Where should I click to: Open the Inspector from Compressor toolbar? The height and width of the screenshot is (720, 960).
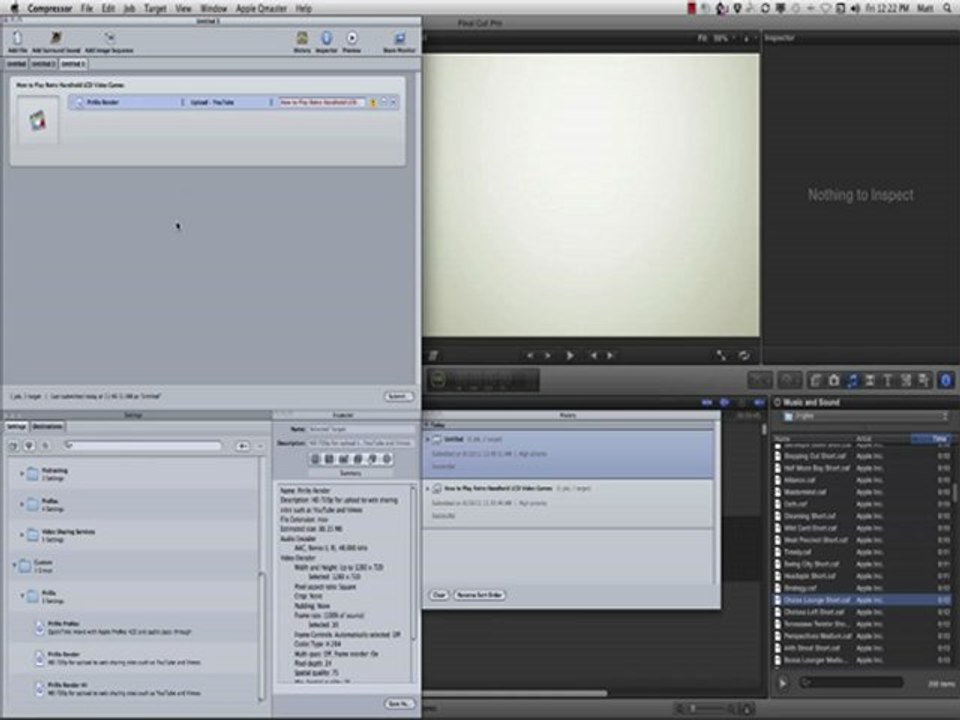pos(326,38)
